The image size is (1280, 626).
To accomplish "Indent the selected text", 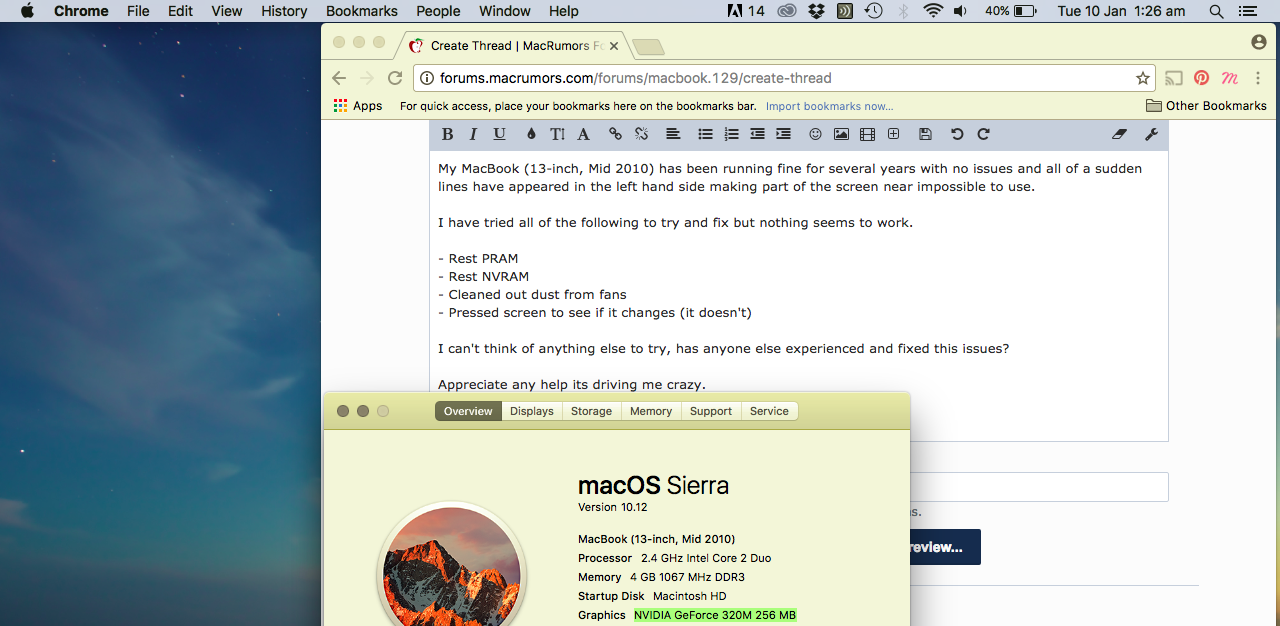I will point(783,134).
